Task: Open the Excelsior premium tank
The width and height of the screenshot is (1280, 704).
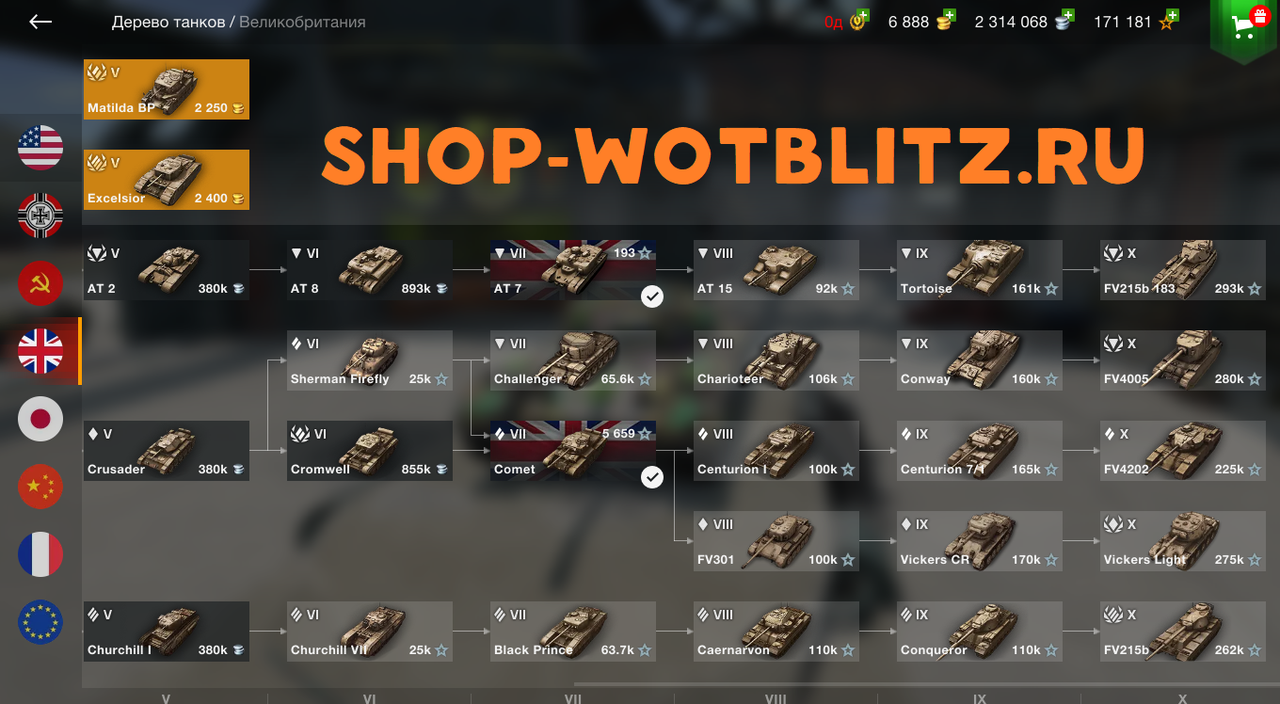Action: pyautogui.click(x=166, y=180)
